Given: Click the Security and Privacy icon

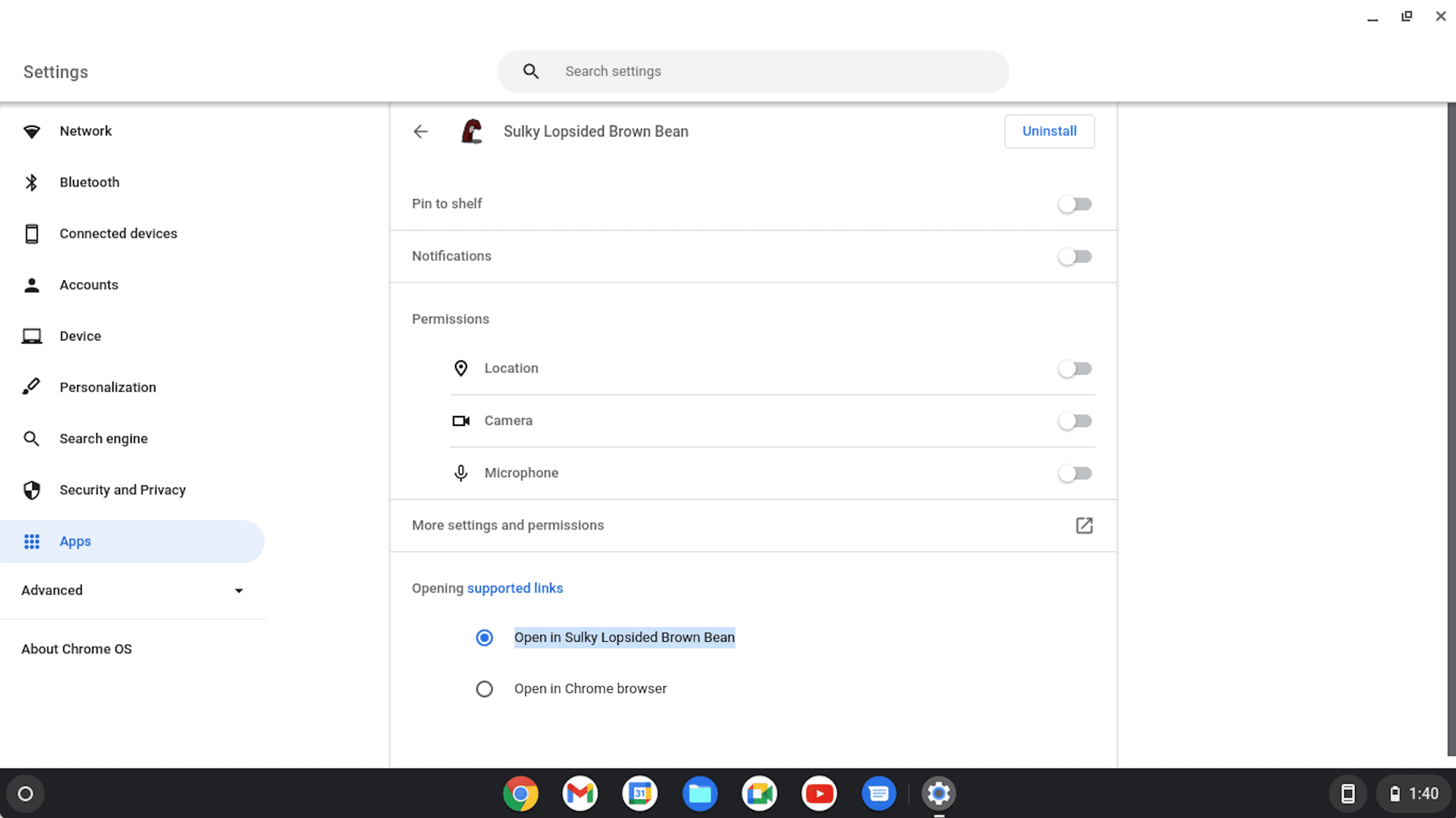Looking at the screenshot, I should [32, 490].
